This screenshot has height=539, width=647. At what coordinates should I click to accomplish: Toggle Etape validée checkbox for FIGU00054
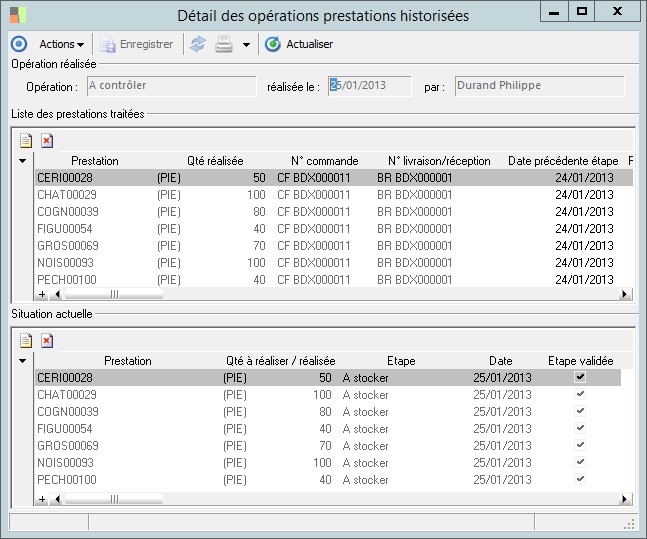[x=580, y=429]
